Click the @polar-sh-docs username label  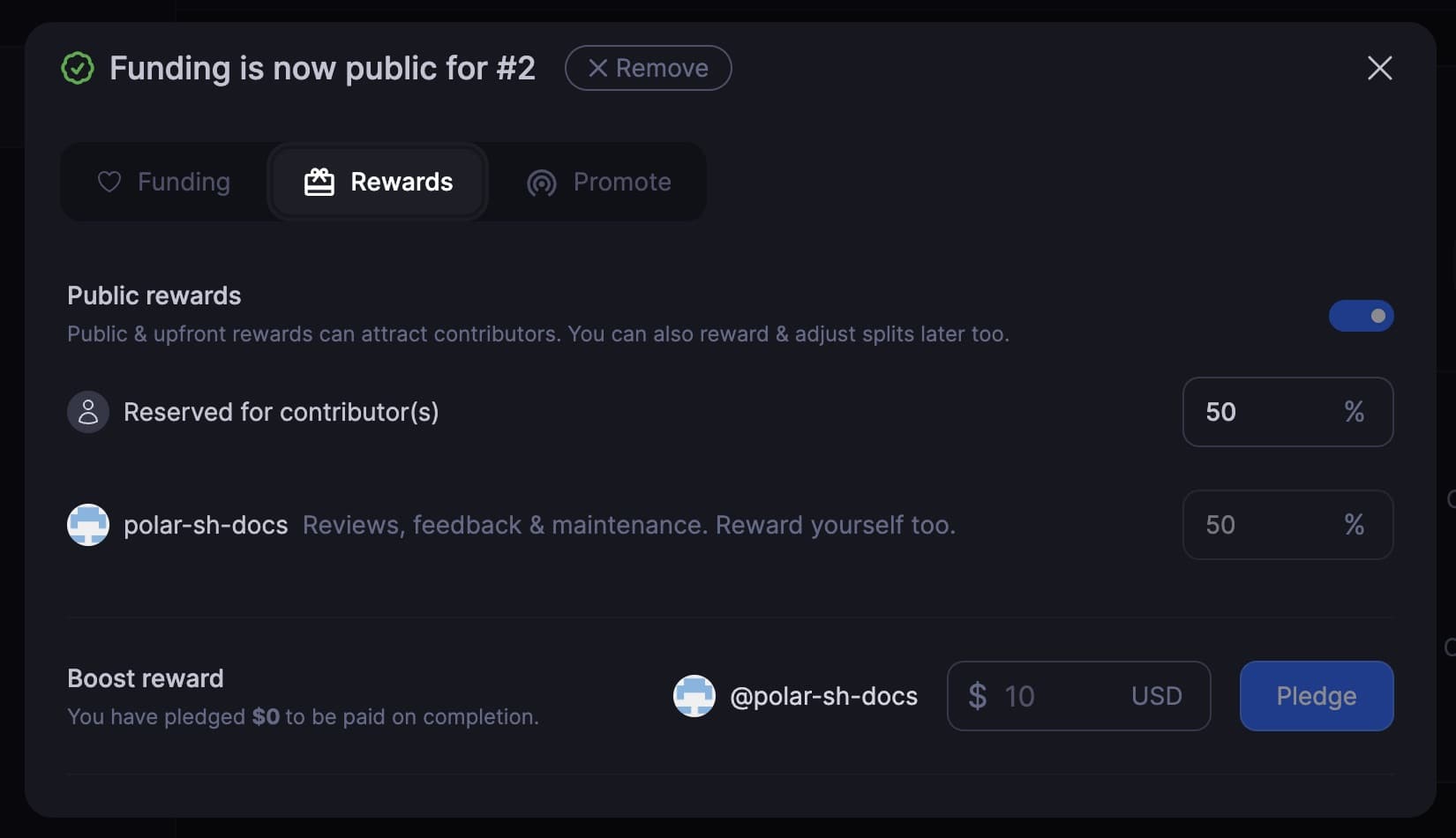(823, 696)
